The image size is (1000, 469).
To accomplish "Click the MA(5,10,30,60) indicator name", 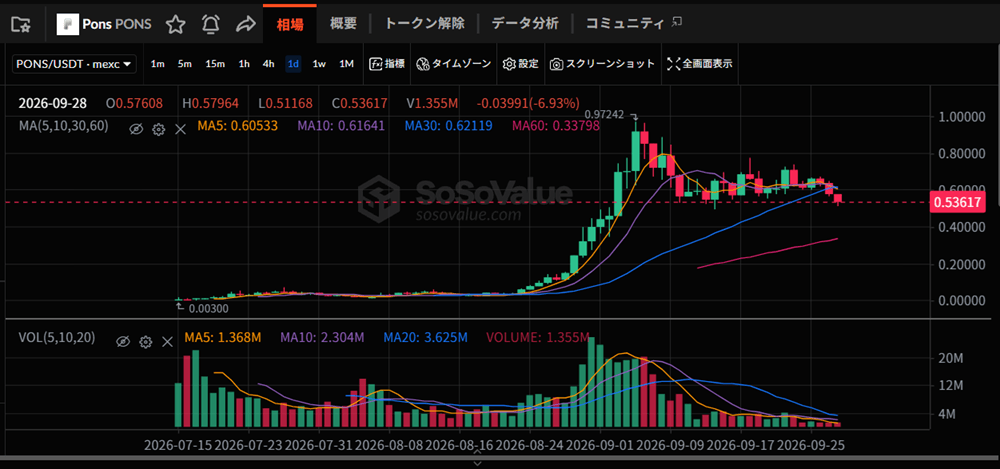I will click(x=63, y=126).
